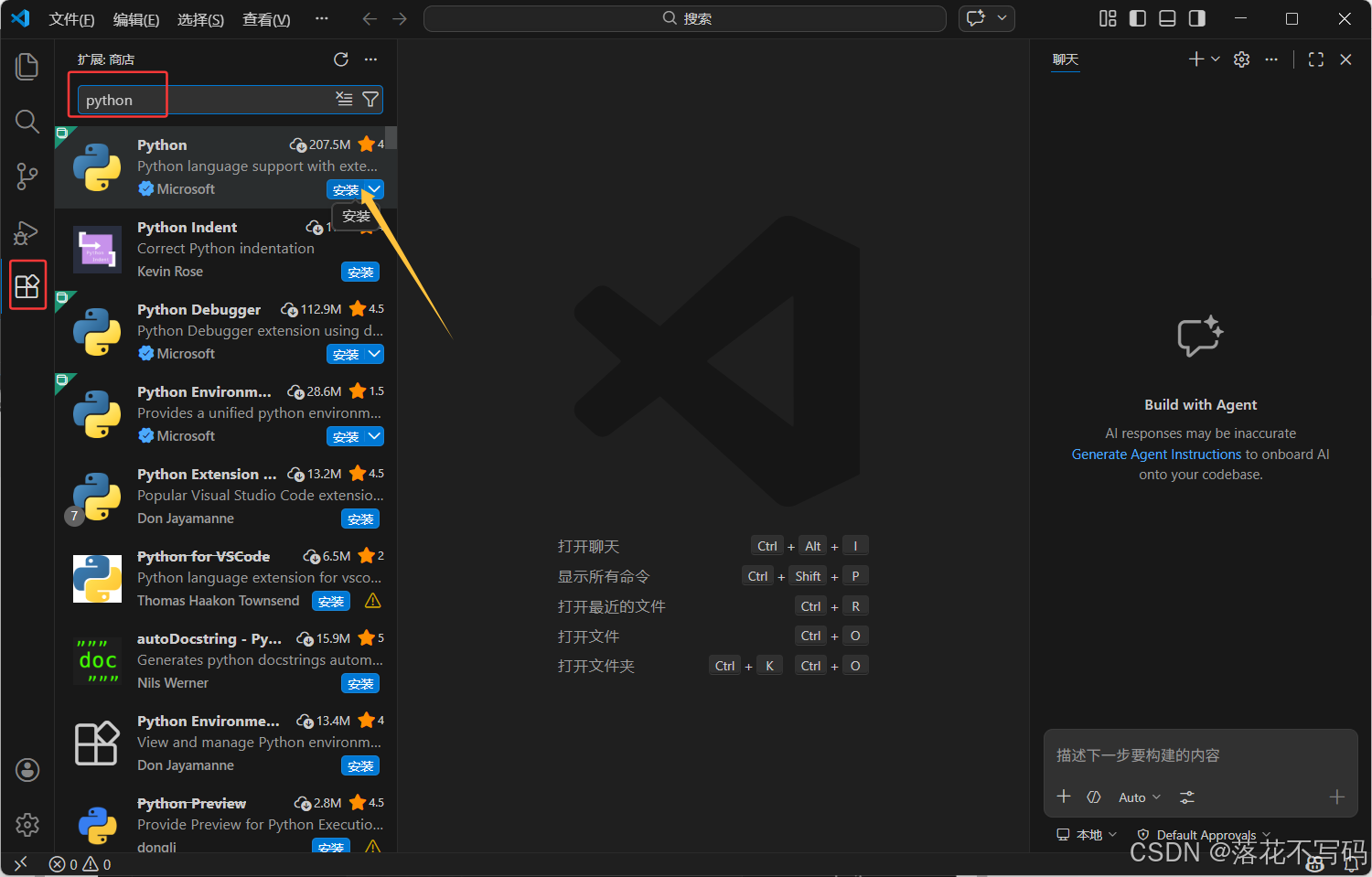Select the Extensions icon in activity bar

point(27,286)
